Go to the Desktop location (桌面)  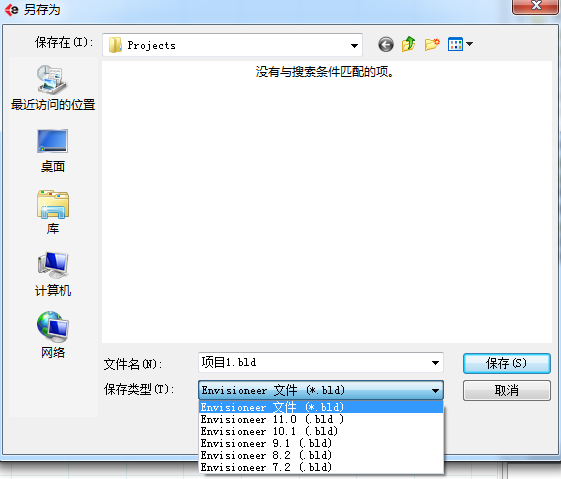(53, 151)
